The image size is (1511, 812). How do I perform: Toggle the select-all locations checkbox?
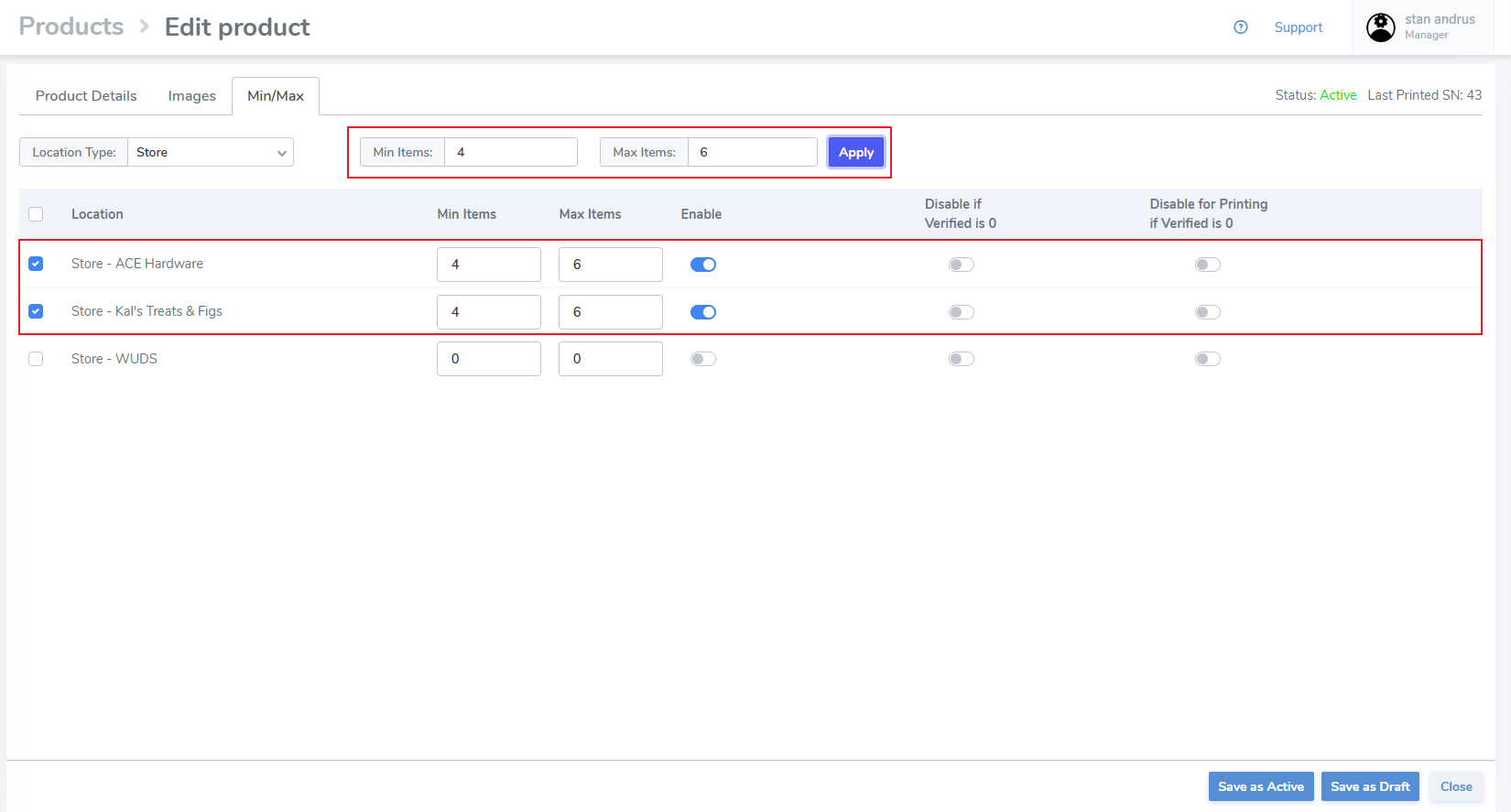coord(36,214)
